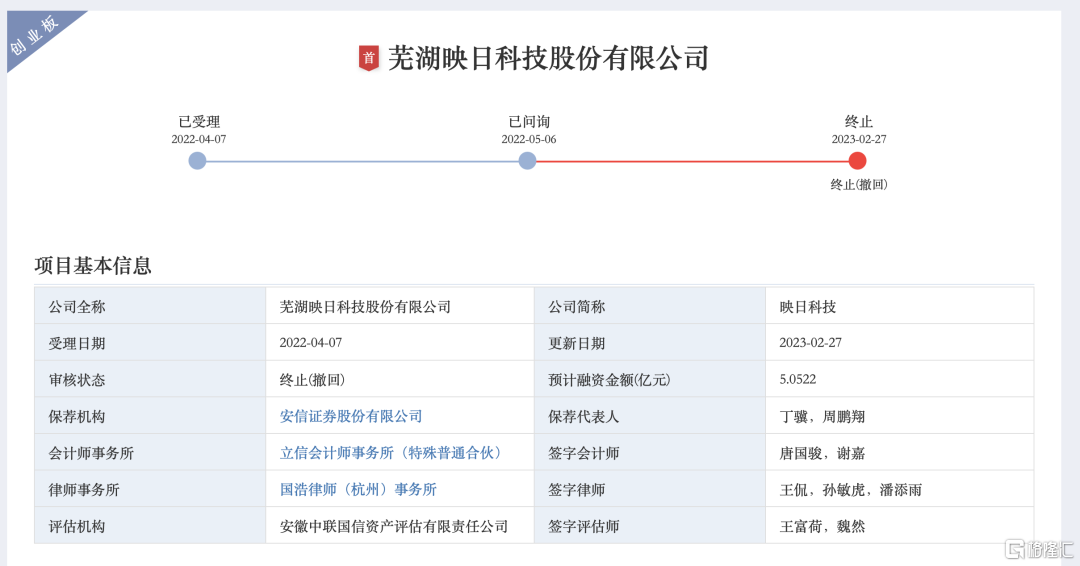Image resolution: width=1080 pixels, height=566 pixels.
Task: Click the 签字律师 label cell
Action: (x=650, y=489)
